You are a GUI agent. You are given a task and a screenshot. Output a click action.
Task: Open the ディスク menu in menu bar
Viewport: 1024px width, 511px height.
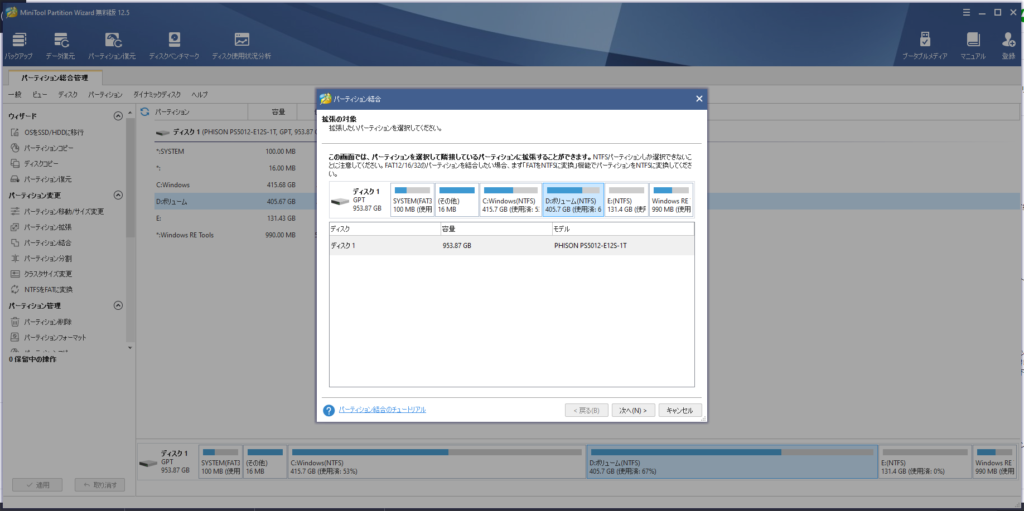(67, 95)
